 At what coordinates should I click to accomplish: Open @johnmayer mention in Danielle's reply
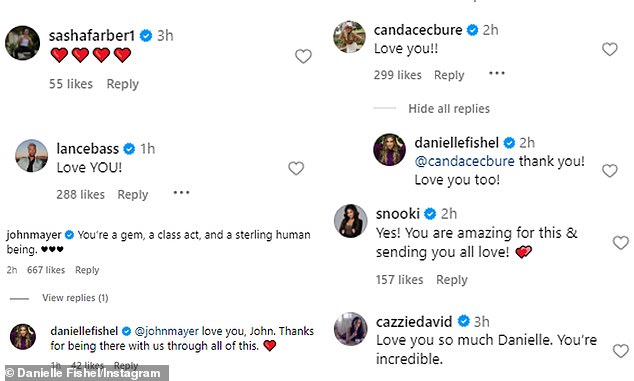click(x=166, y=331)
